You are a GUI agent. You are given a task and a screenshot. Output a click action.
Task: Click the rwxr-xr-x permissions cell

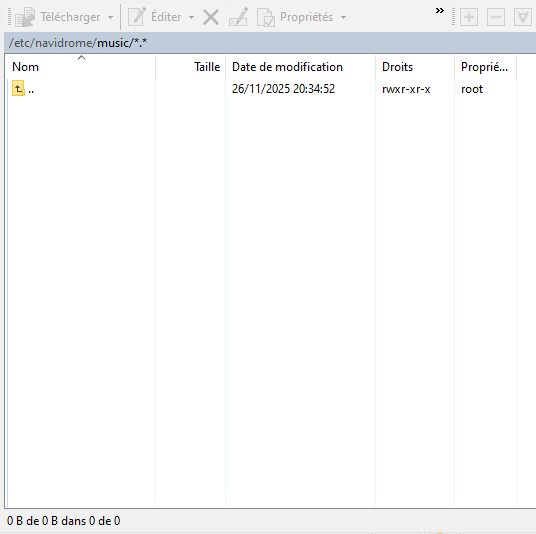click(x=406, y=89)
